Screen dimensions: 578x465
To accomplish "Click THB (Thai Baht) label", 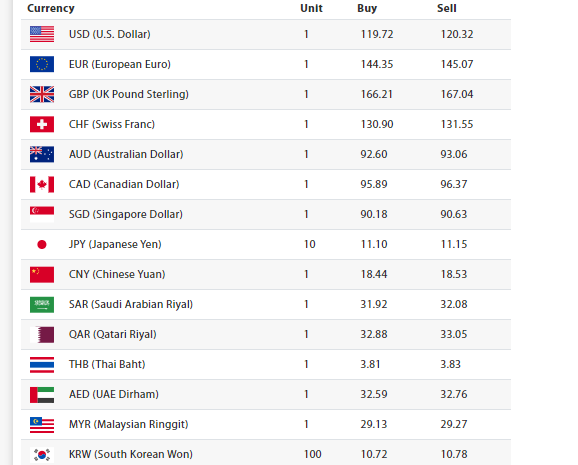I will click(x=107, y=364).
